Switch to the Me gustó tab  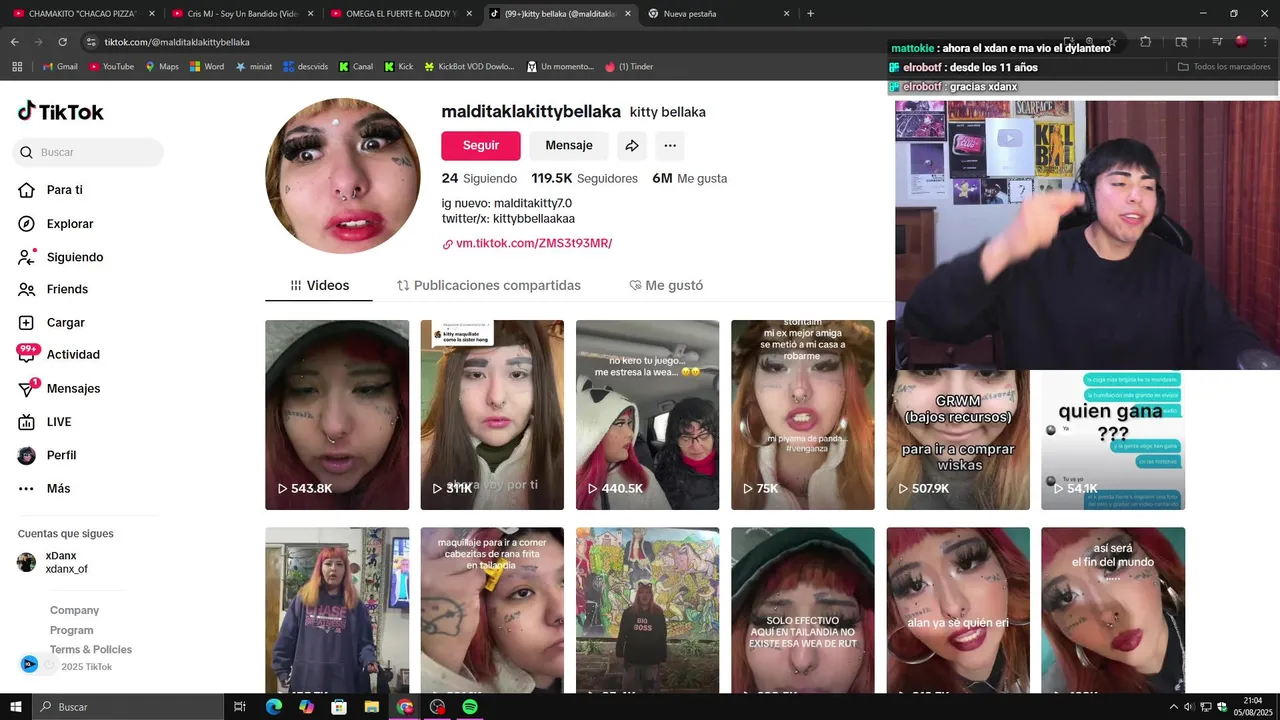coord(666,285)
